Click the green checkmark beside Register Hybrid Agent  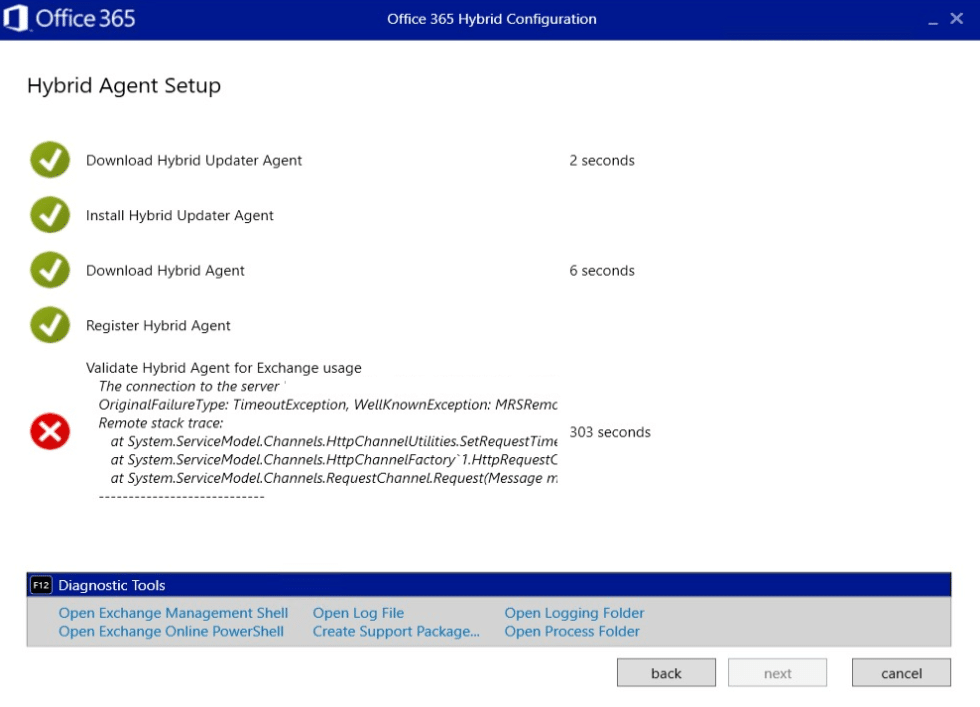pyautogui.click(x=49, y=325)
